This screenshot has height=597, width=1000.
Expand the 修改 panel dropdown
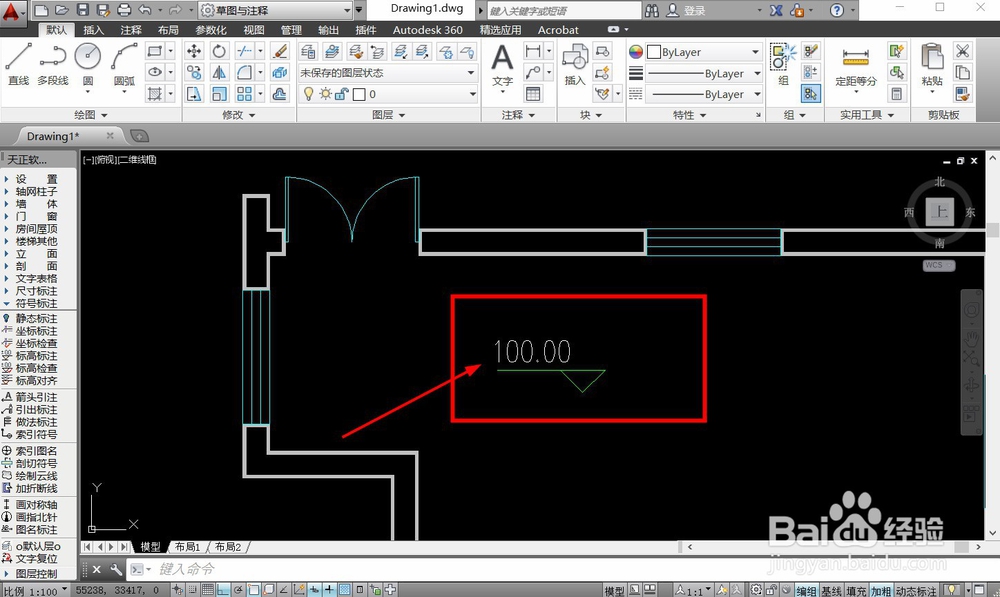[239, 115]
